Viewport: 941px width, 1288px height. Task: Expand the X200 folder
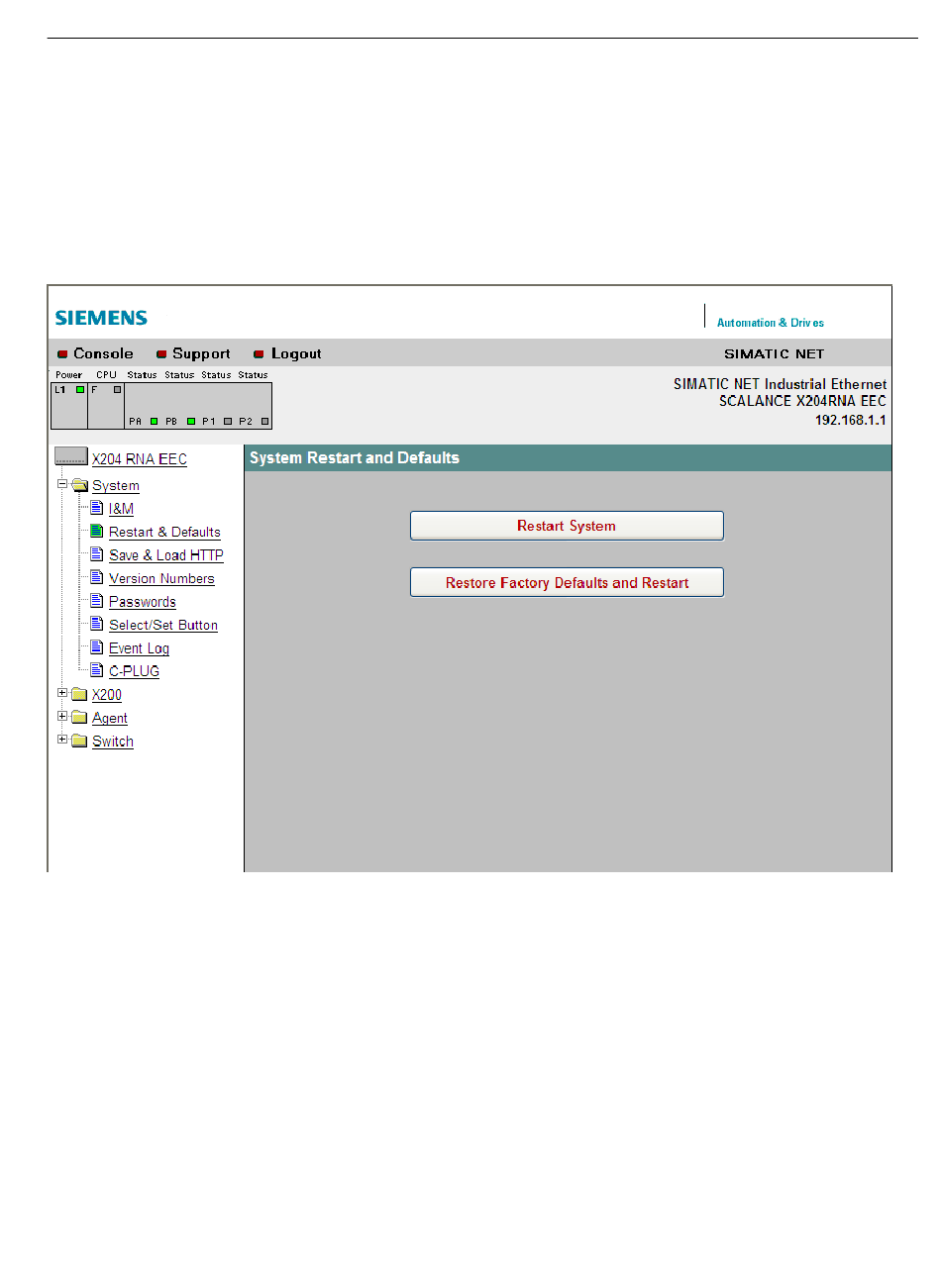[62, 693]
